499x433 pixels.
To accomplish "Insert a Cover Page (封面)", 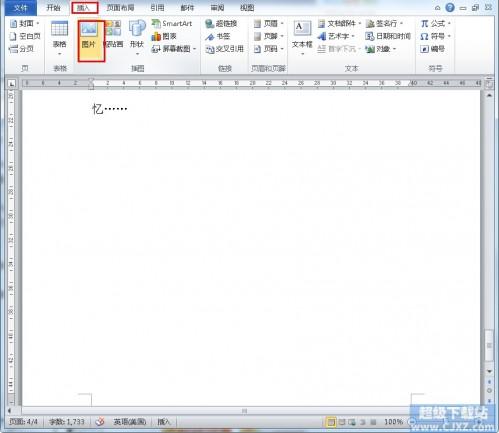I will 24,23.
